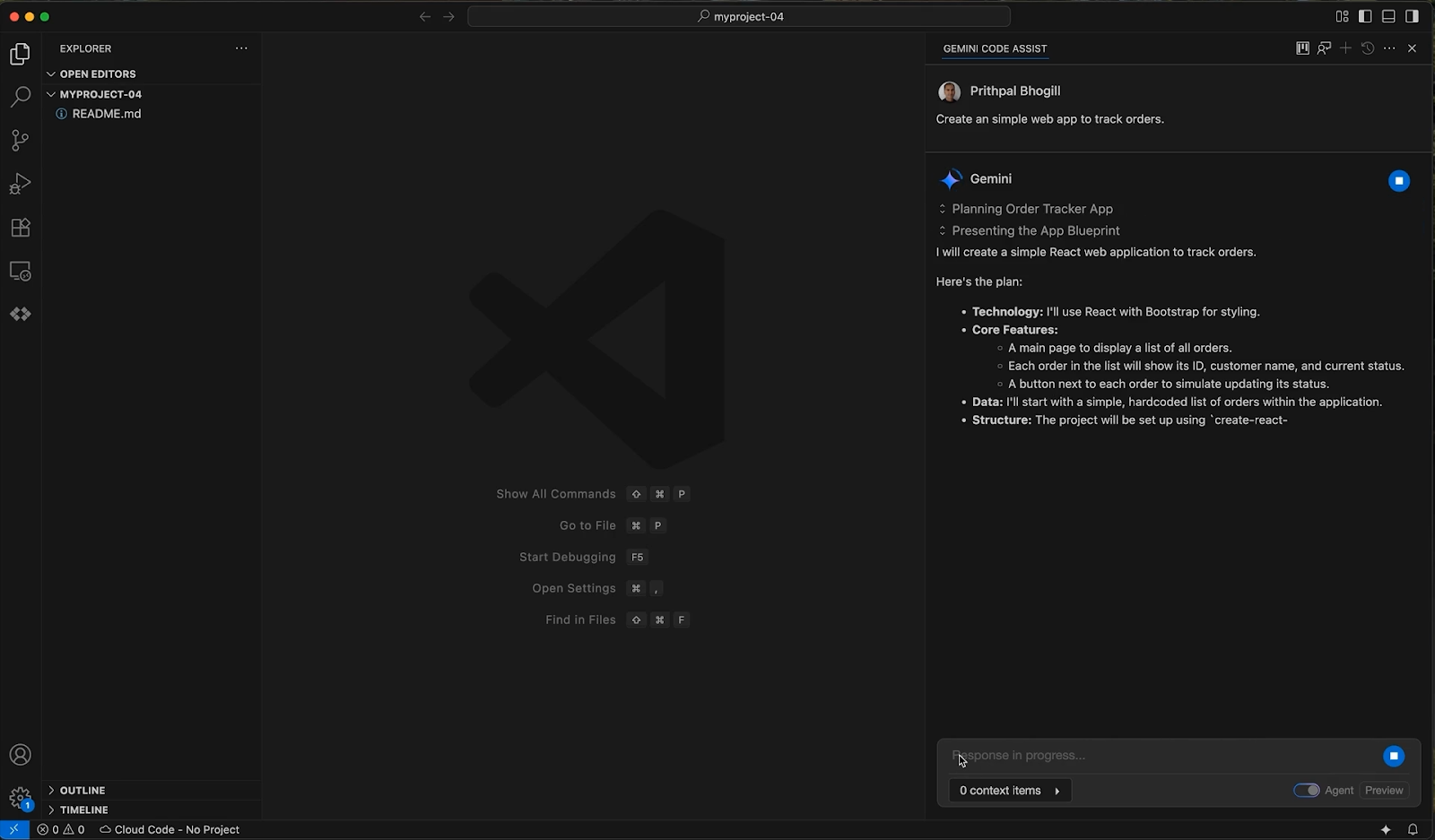Click the Go to File shortcut hint
This screenshot has height=840, width=1435.
coord(613,525)
